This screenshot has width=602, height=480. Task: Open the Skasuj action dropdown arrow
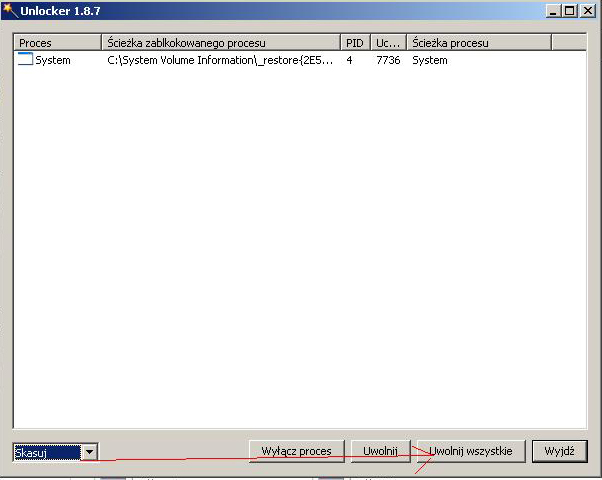[89, 452]
